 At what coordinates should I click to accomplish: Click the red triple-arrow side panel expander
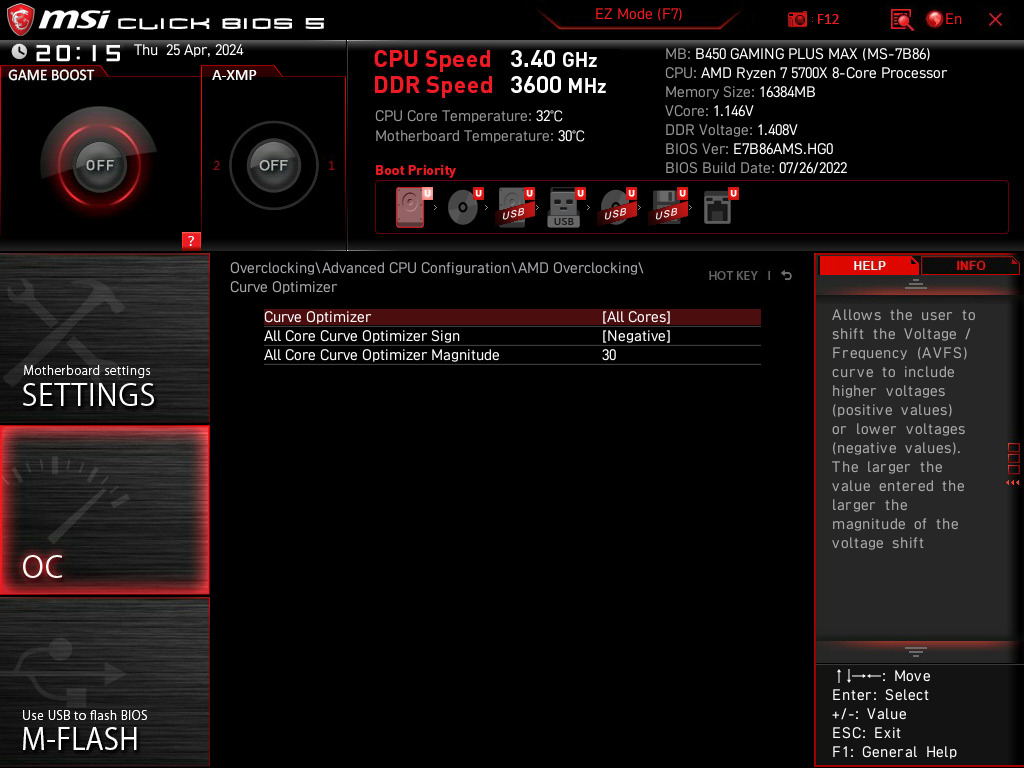tap(1013, 483)
